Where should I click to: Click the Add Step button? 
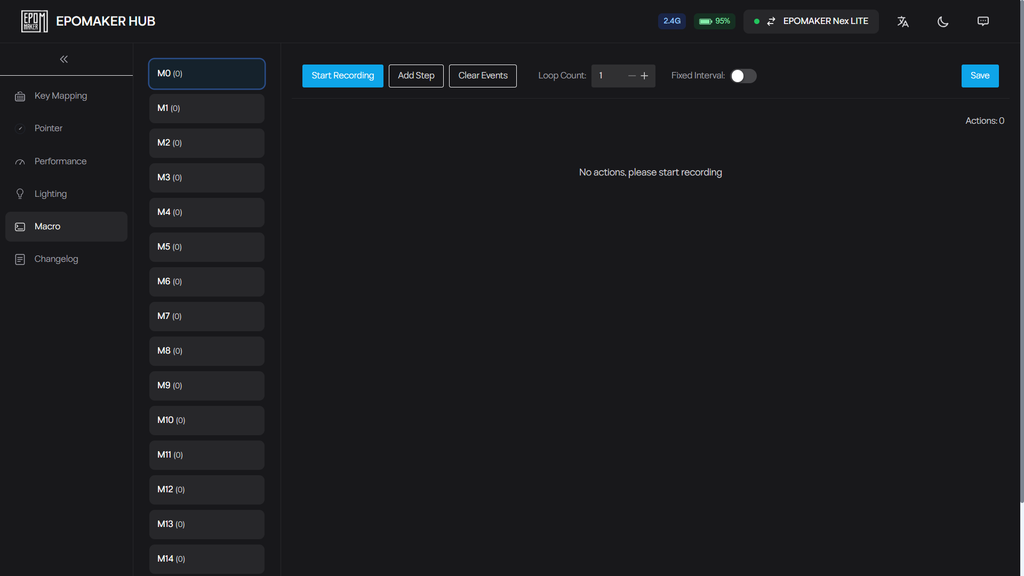pos(416,76)
